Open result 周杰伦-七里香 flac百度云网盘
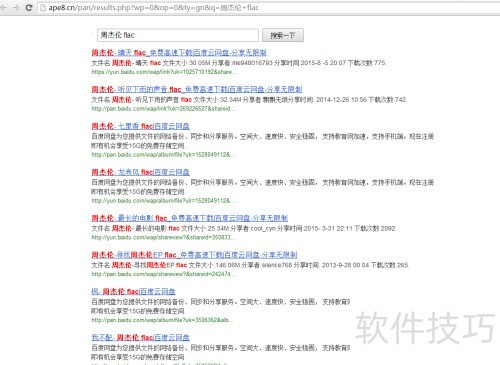The height and width of the screenshot is (365, 500). tap(140, 126)
